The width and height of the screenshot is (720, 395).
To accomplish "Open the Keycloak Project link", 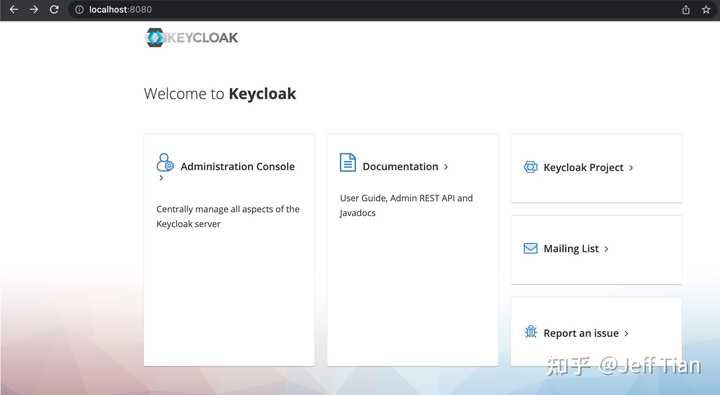I will click(583, 168).
